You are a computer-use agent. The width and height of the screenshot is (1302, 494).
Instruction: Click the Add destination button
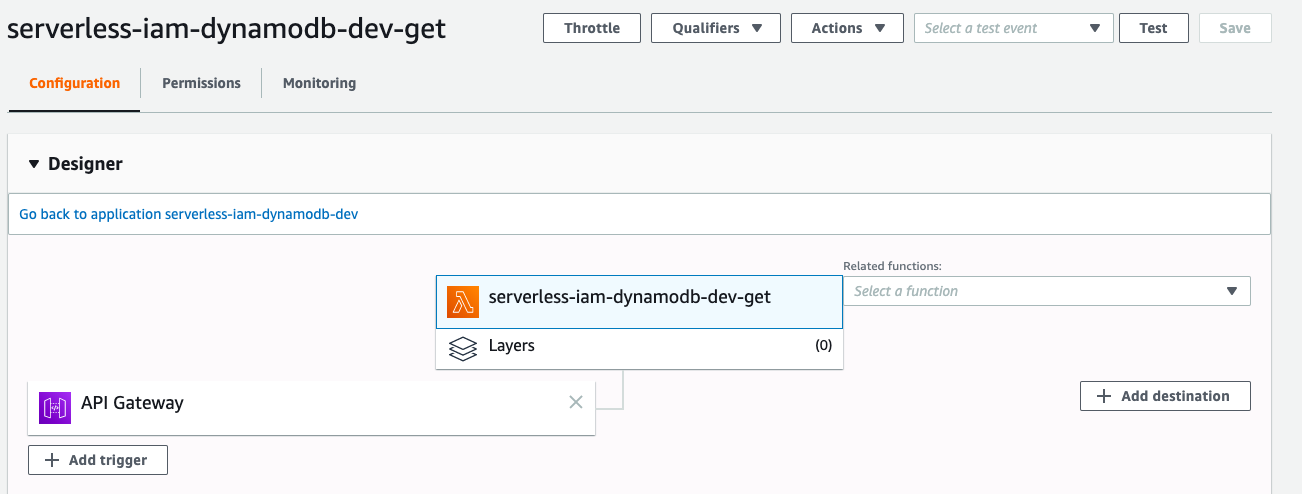click(x=1165, y=396)
